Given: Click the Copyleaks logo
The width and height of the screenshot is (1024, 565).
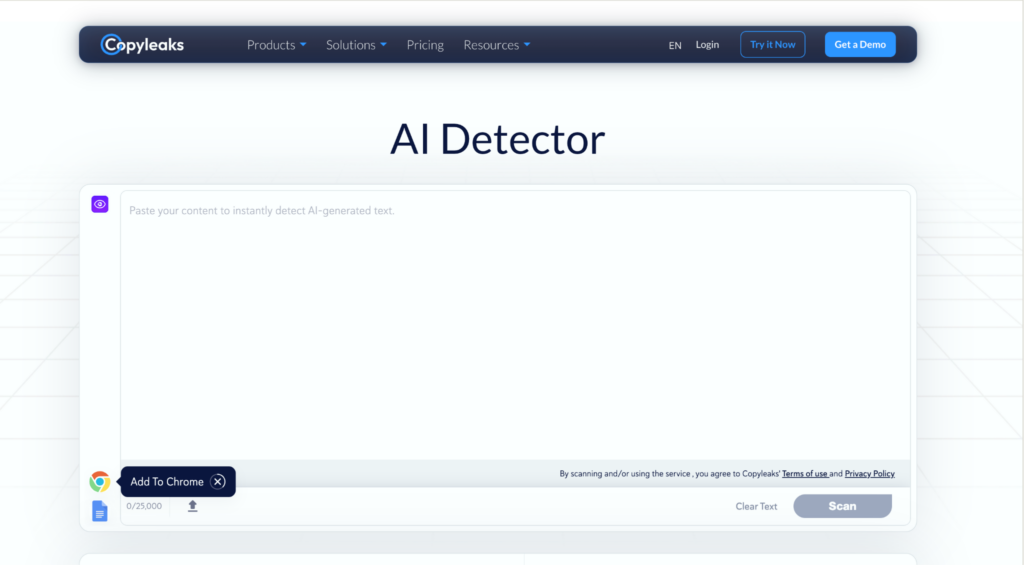Looking at the screenshot, I should (142, 45).
